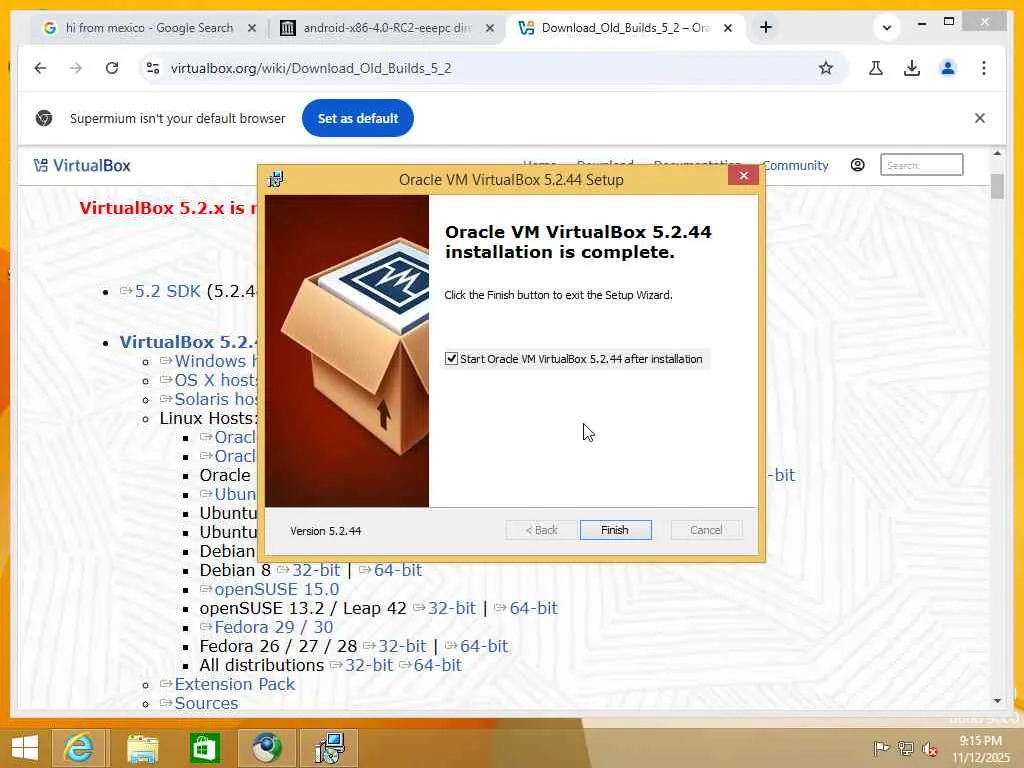Image resolution: width=1024 pixels, height=768 pixels.
Task: Open Debian 8 32-bit download link
Action: pos(315,570)
